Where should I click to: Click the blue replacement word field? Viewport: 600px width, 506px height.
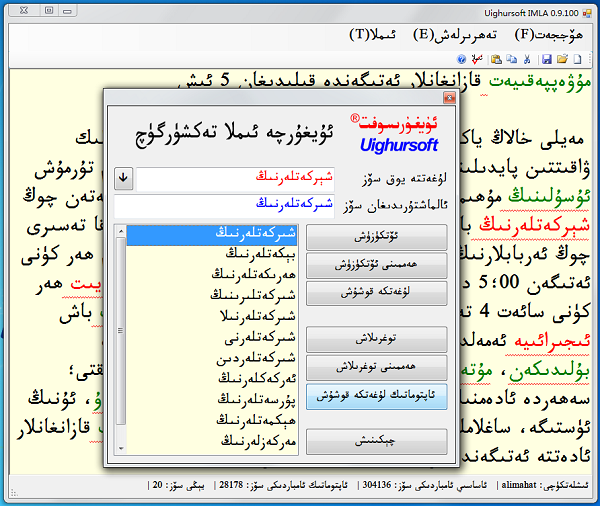point(224,206)
